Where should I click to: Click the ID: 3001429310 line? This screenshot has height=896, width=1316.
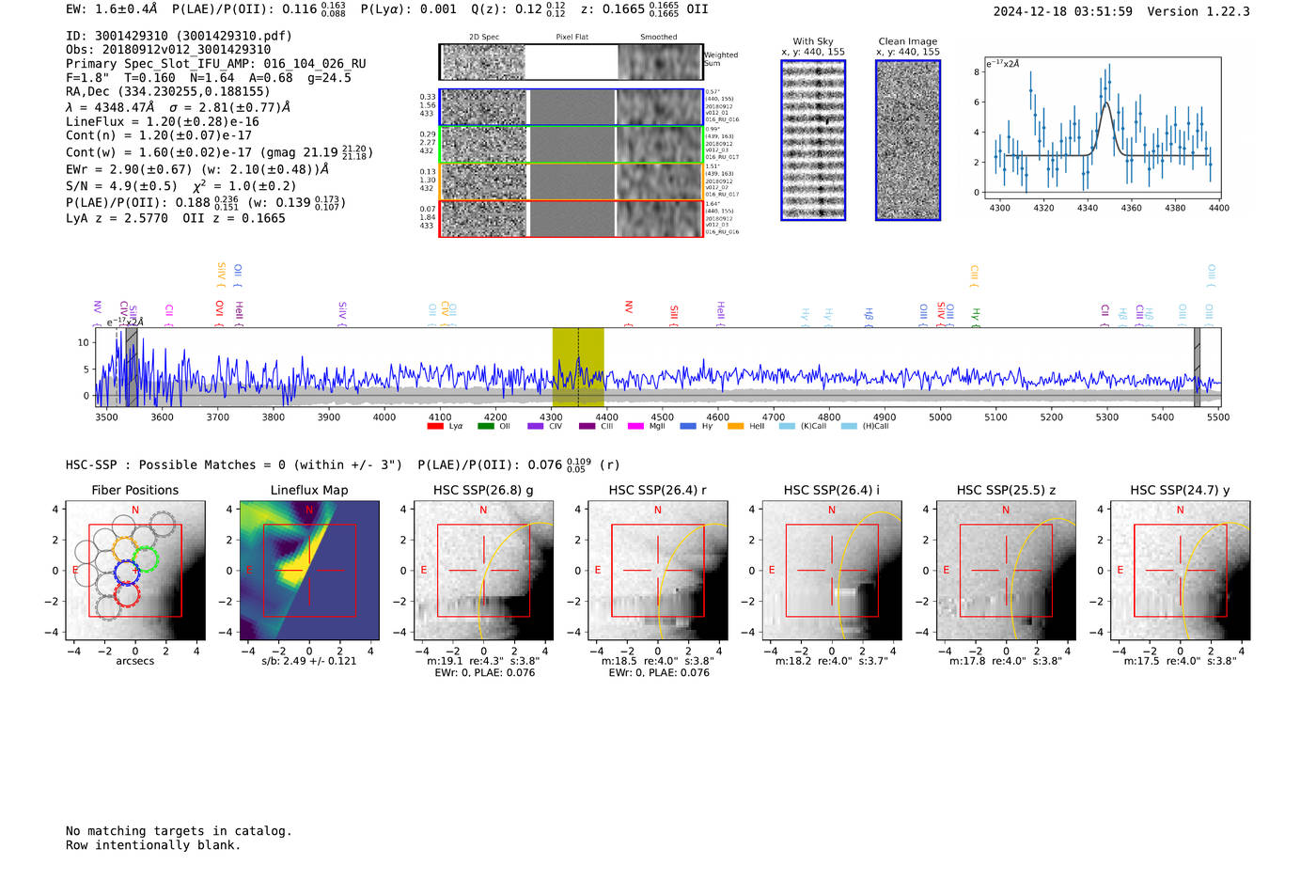179,36
